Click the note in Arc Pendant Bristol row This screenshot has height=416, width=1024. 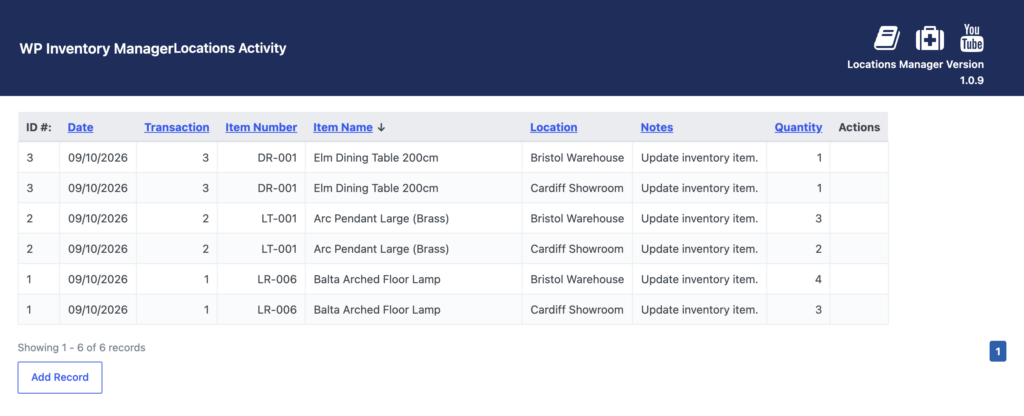699,218
